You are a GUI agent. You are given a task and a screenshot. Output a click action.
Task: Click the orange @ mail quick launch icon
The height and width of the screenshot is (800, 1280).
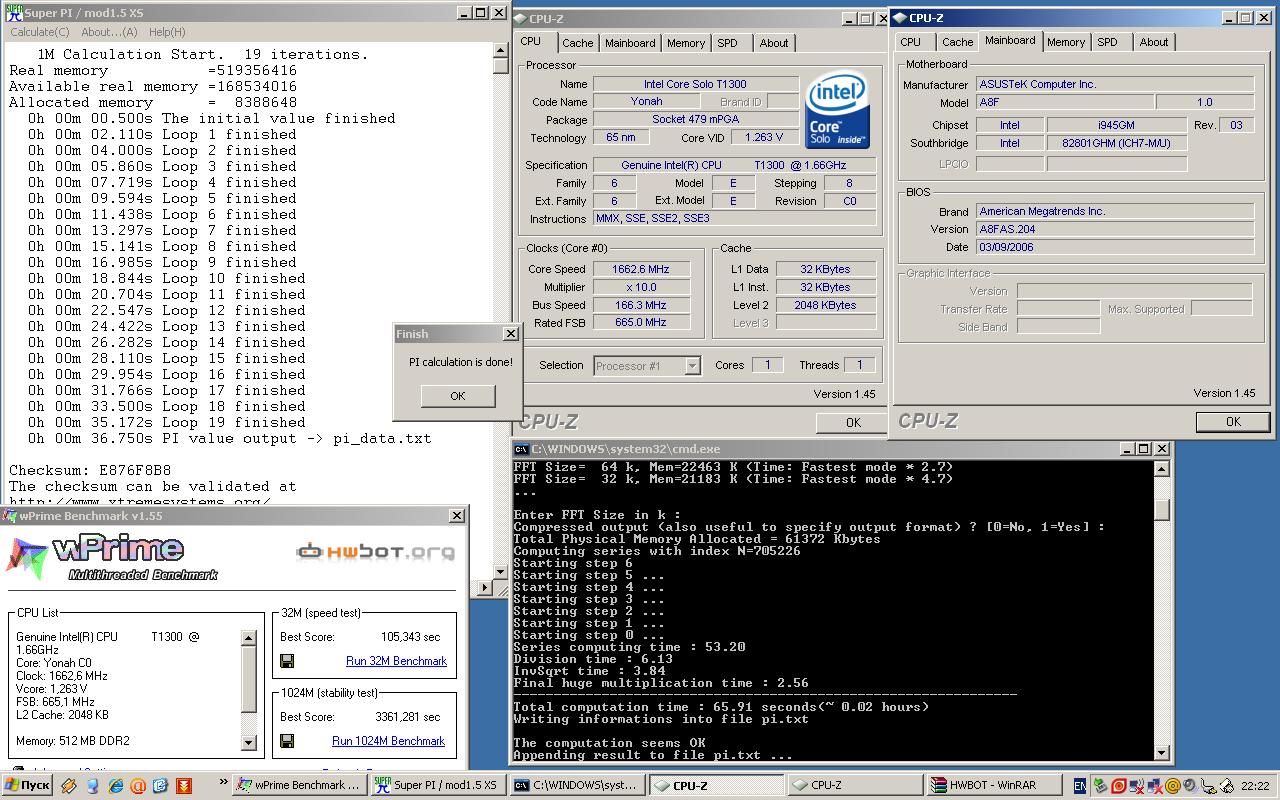tap(138, 786)
